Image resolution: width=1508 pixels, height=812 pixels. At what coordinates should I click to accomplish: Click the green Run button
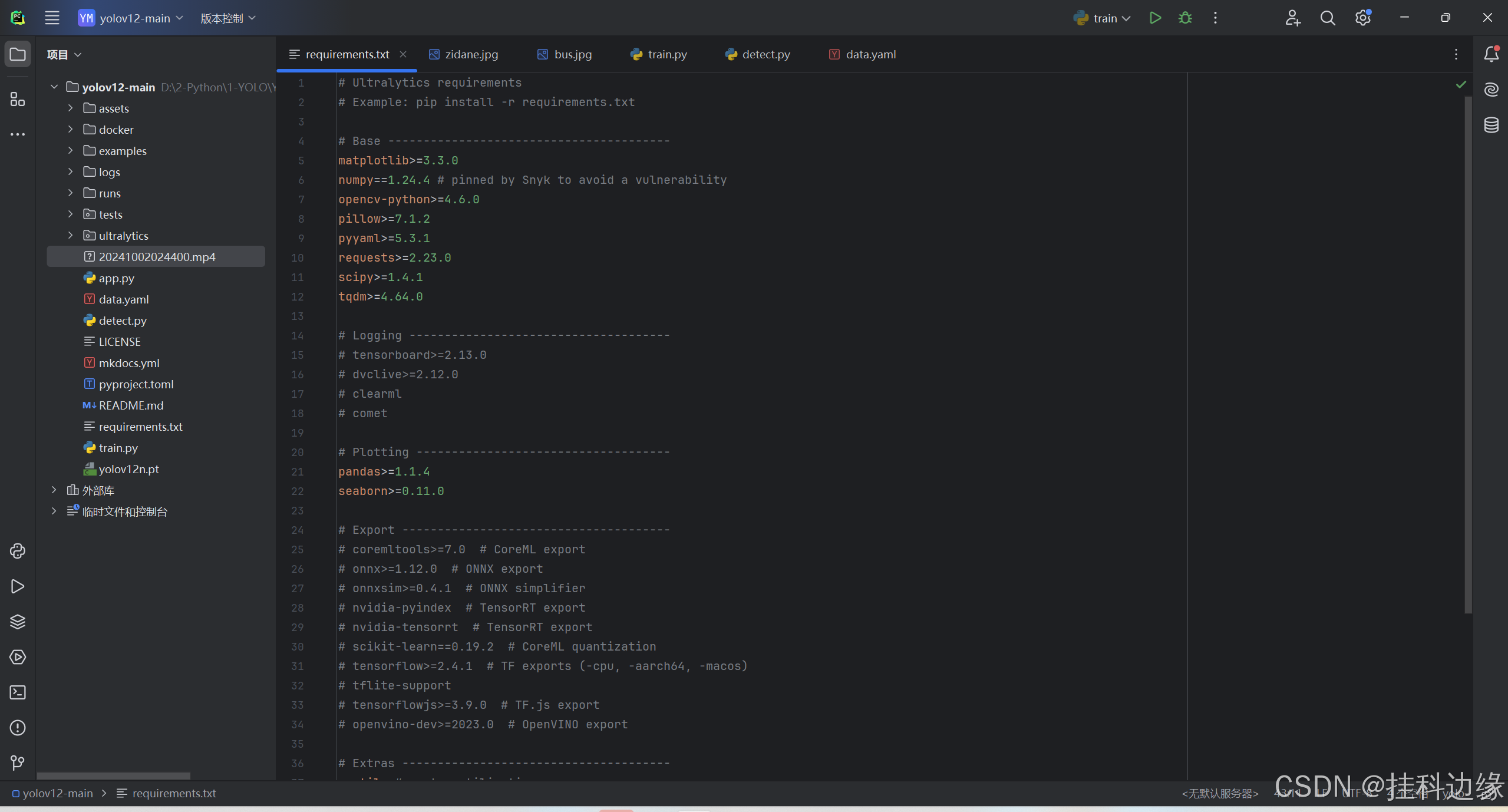[x=1155, y=18]
